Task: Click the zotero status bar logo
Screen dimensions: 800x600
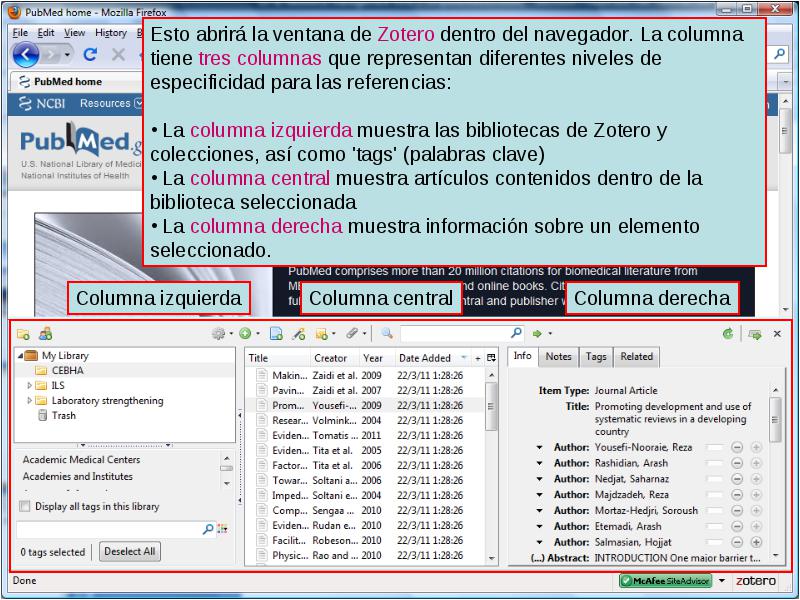Action: tap(756, 581)
